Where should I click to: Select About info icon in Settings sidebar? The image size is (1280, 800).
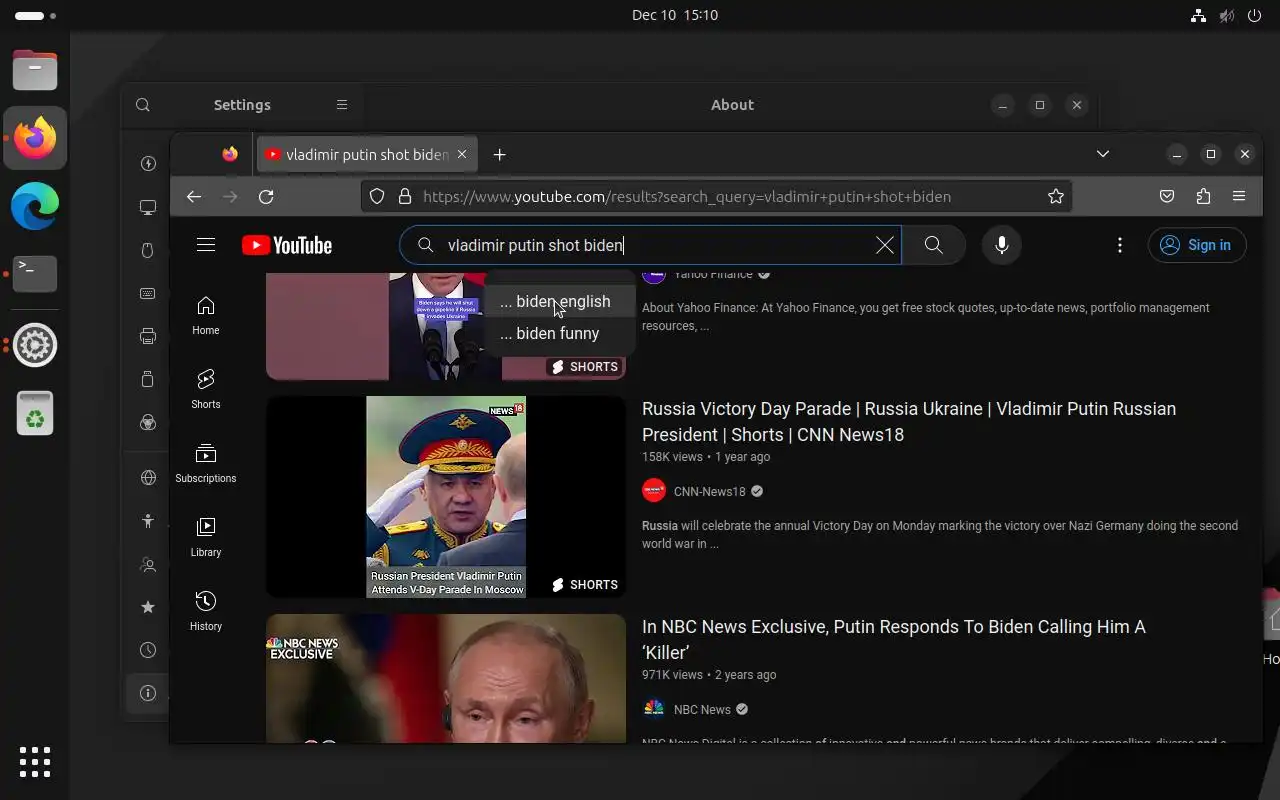[148, 693]
